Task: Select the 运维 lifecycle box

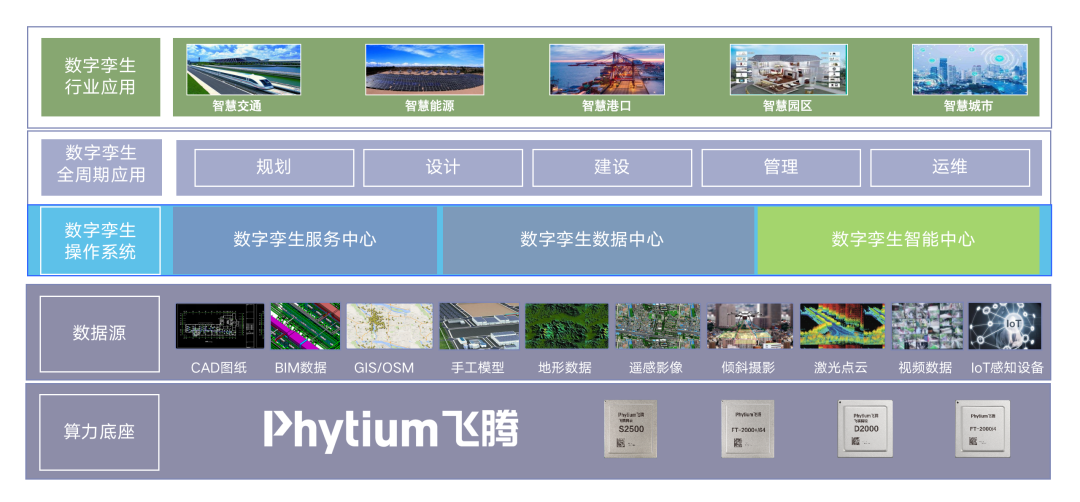Action: (950, 167)
